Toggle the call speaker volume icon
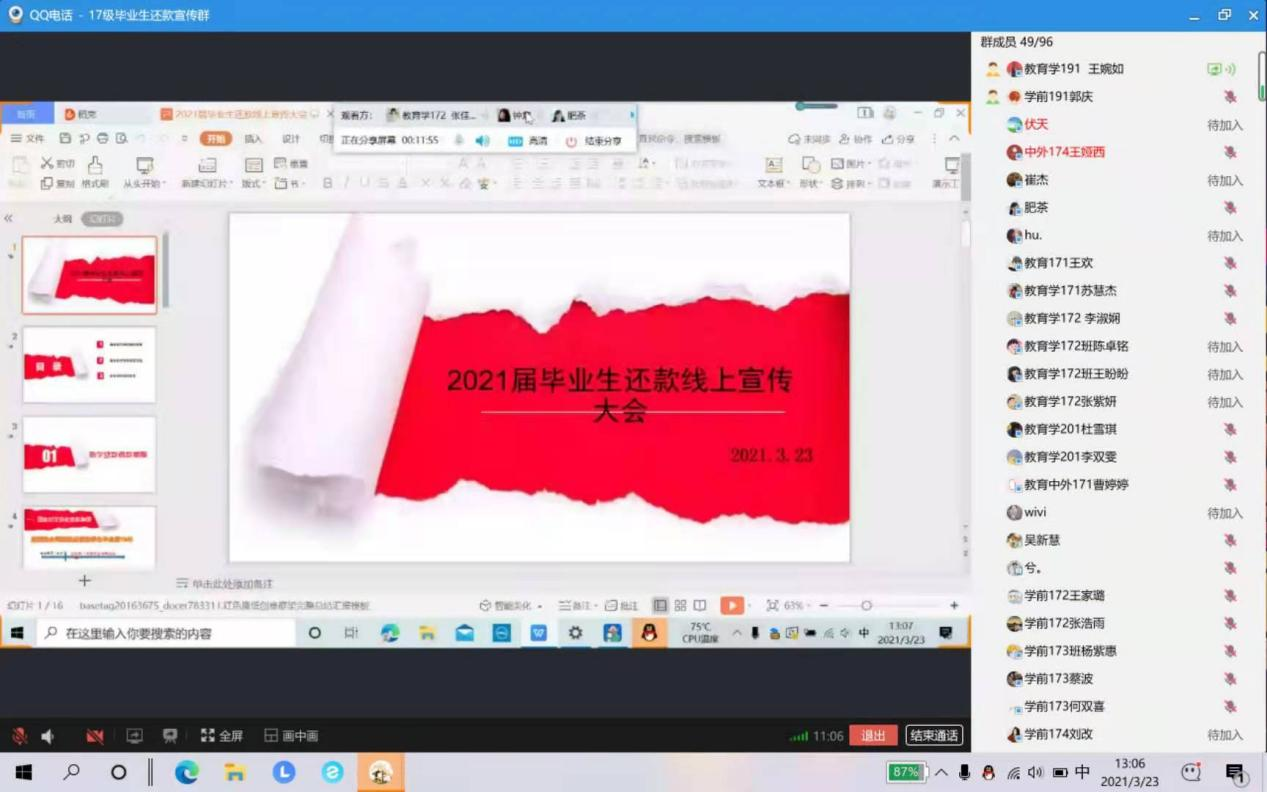 pos(48,736)
